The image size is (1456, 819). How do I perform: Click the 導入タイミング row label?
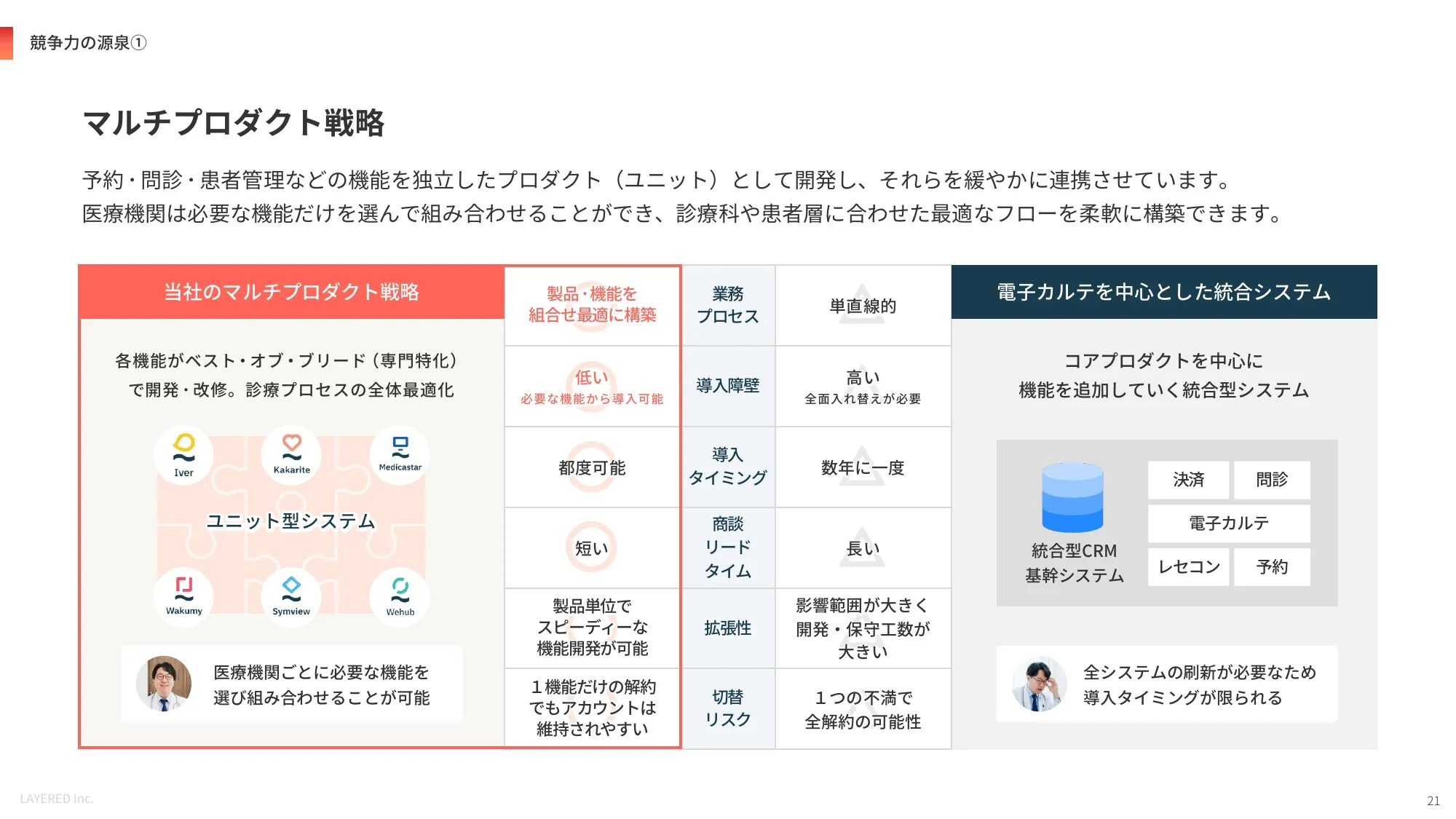pyautogui.click(x=728, y=467)
